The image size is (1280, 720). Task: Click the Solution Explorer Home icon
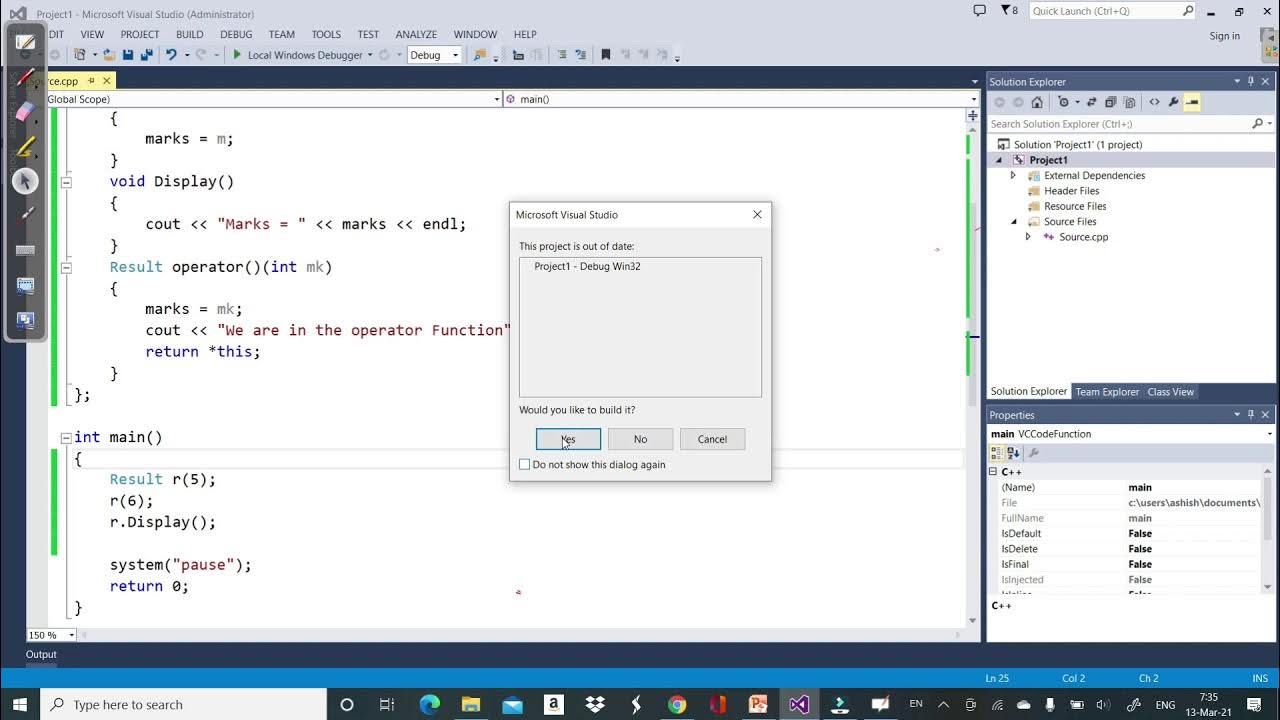pos(1037,102)
